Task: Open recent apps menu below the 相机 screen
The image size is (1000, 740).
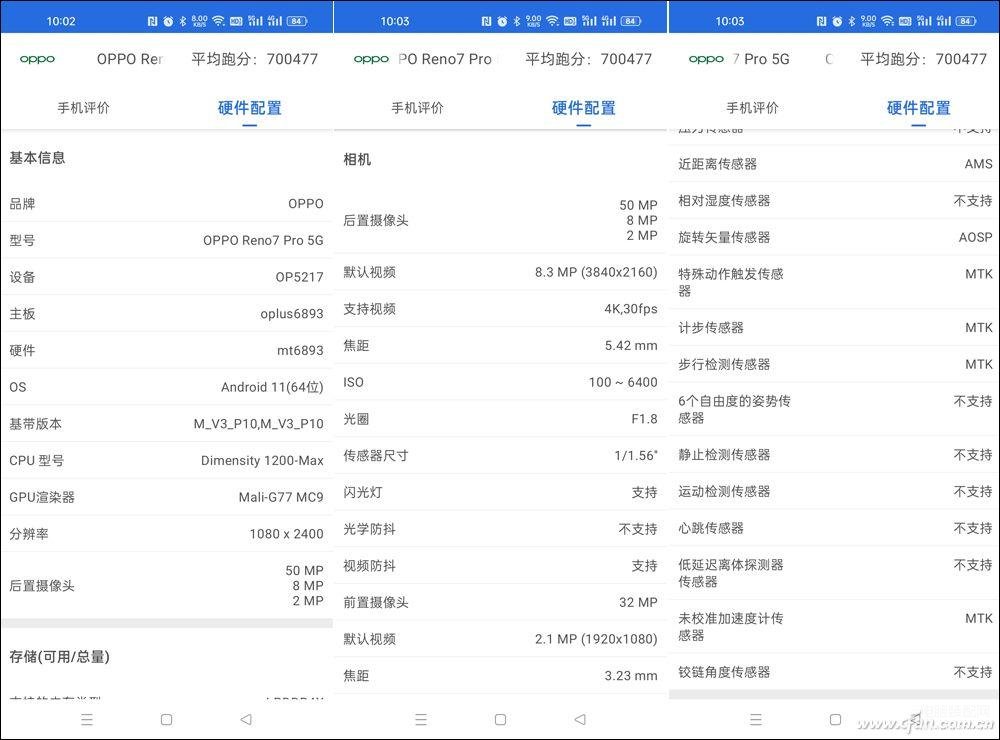Action: click(421, 720)
